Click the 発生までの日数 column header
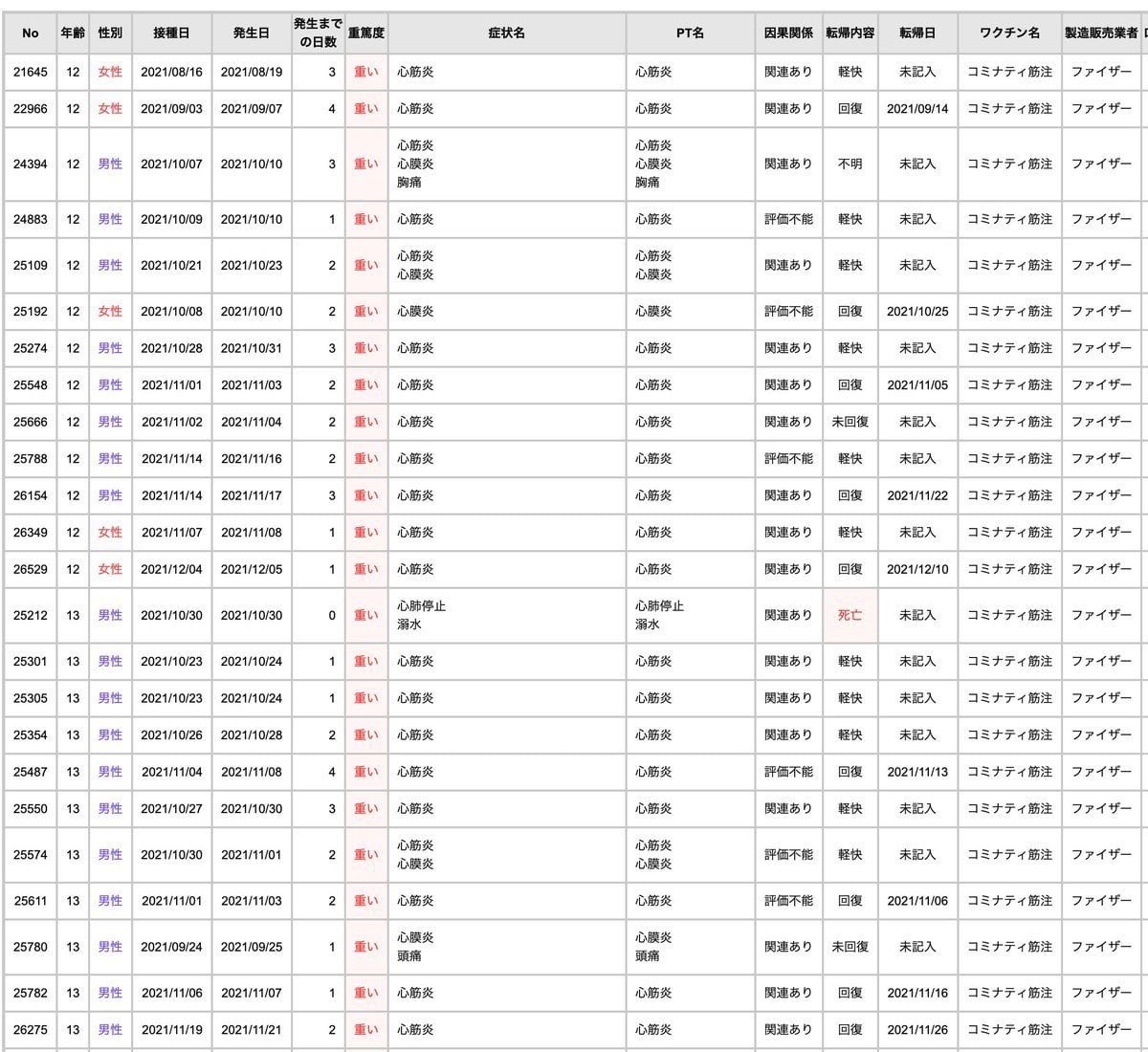 point(318,33)
